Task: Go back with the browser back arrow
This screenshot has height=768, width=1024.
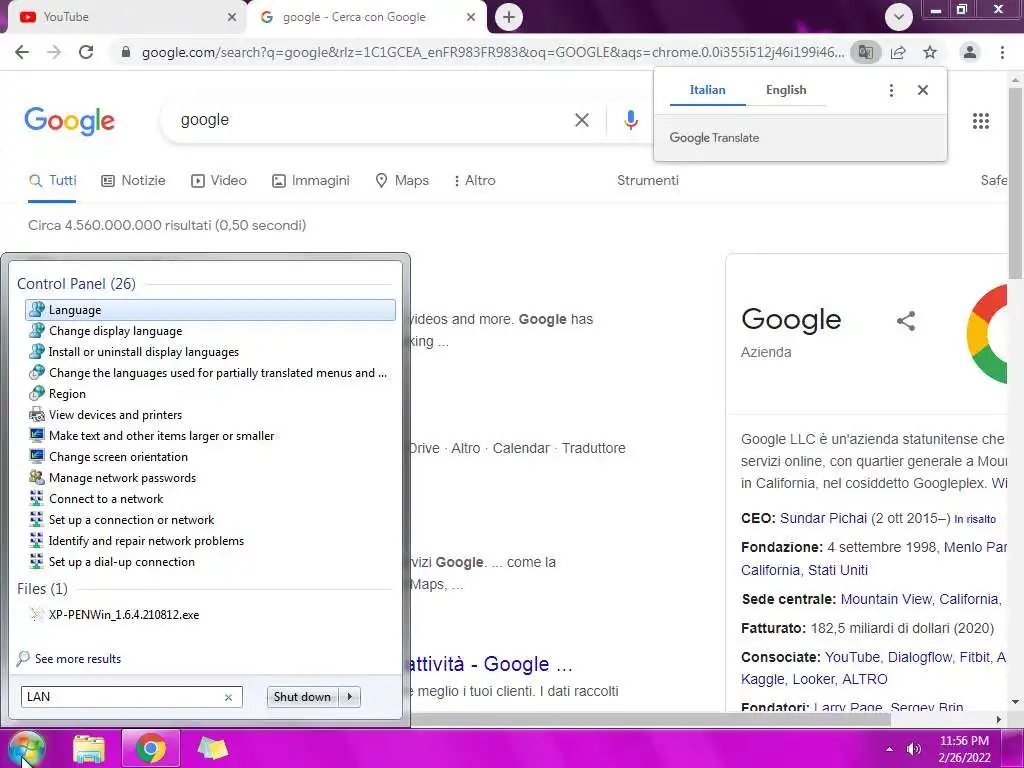Action: point(22,52)
